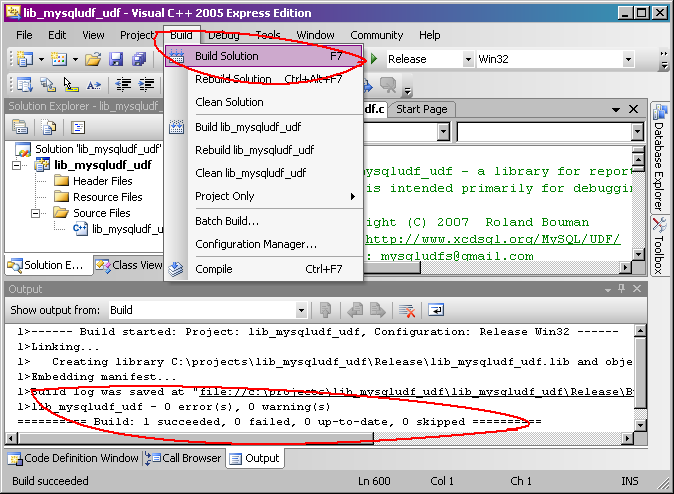Open the editor members dropdown on right
The height and width of the screenshot is (494, 674).
tap(637, 132)
